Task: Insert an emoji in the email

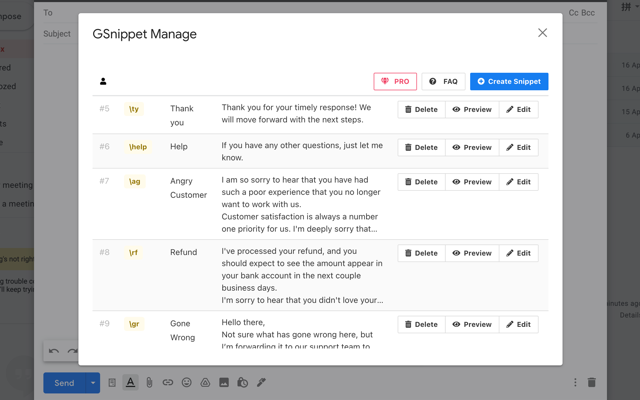Action: pyautogui.click(x=187, y=382)
